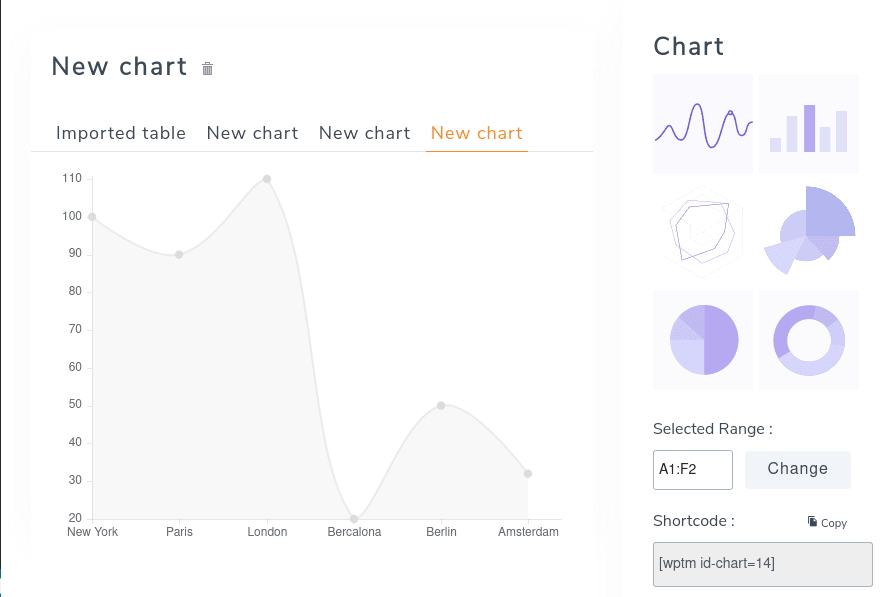Select the active orange New chart tab
Screen dimensions: 893x597
click(477, 133)
